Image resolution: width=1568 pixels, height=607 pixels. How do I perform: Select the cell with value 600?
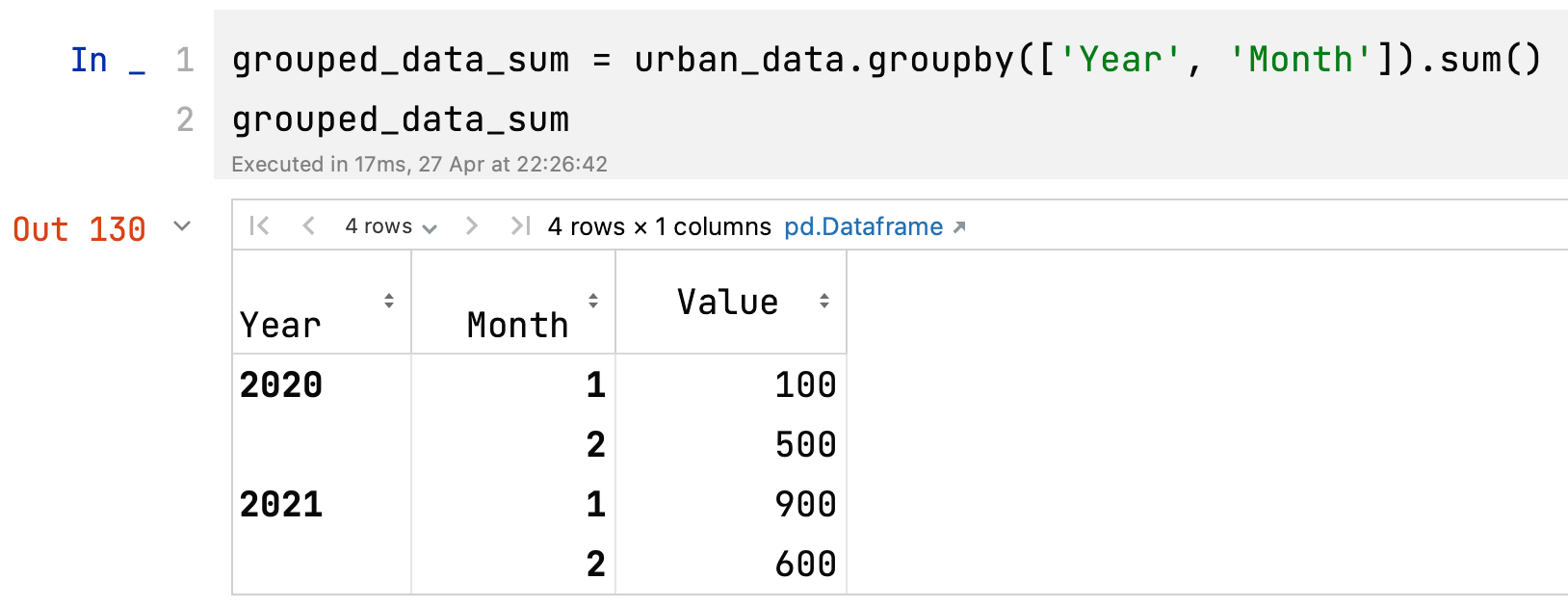[731, 564]
